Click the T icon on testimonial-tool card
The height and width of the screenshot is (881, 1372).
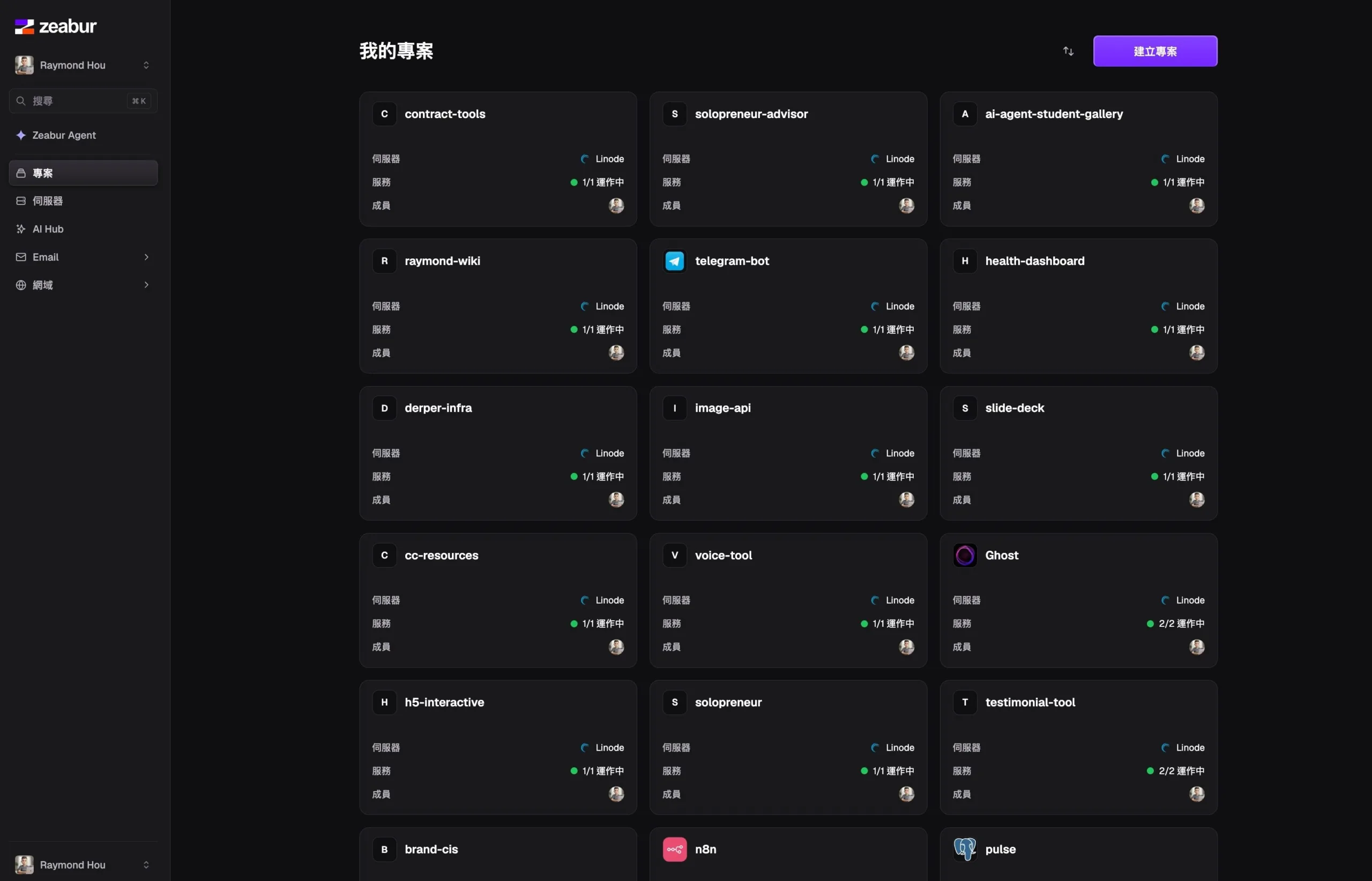(964, 702)
